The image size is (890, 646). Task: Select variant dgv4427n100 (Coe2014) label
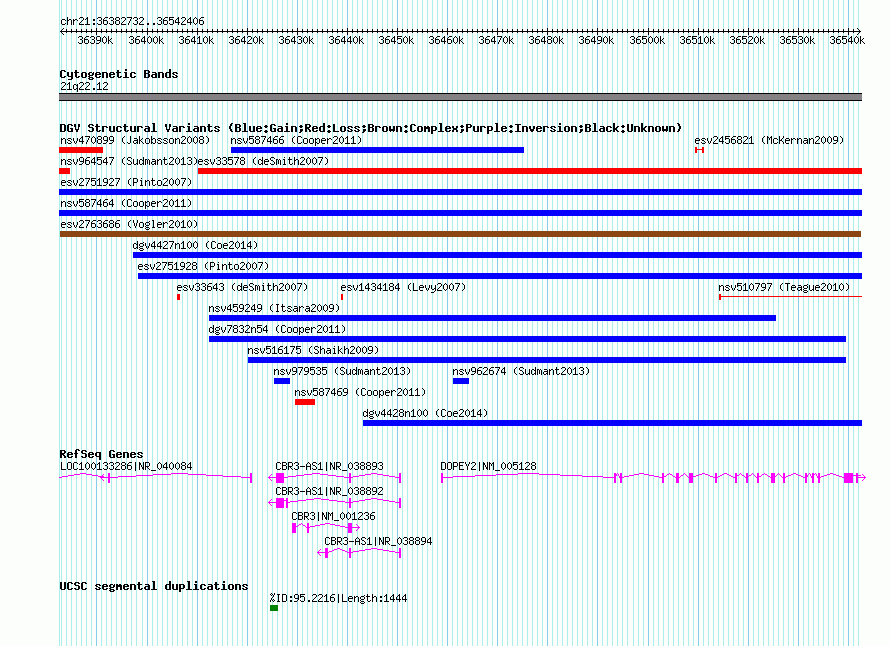195,245
